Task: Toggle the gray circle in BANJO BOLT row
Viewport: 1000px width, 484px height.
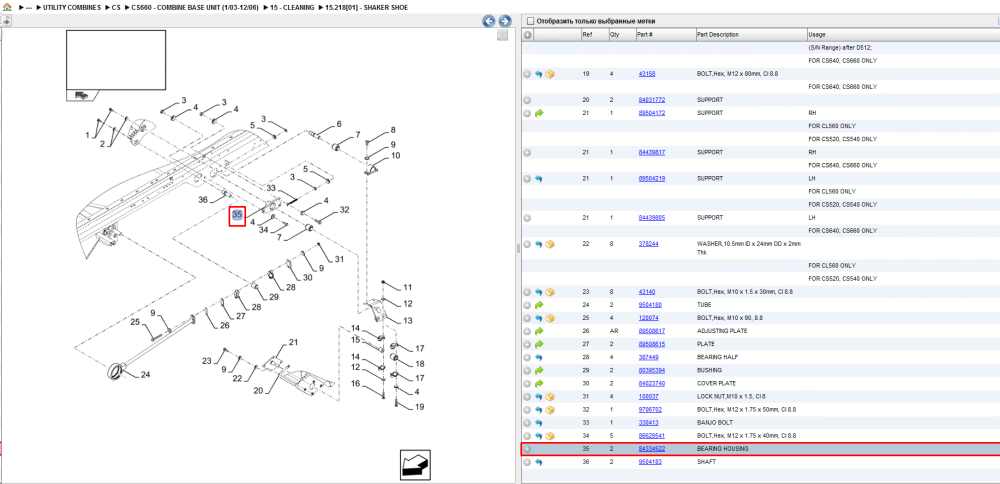Action: point(527,423)
